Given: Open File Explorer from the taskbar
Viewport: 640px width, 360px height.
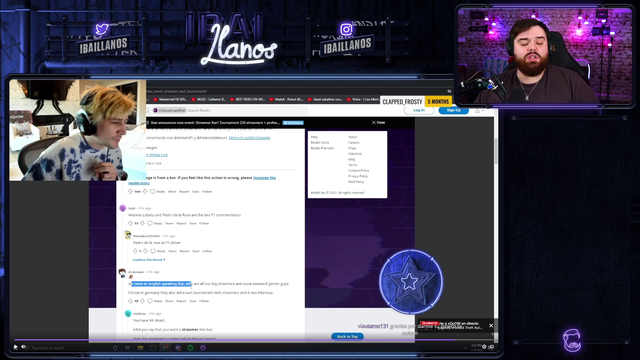Looking at the screenshot, I should tap(140, 348).
